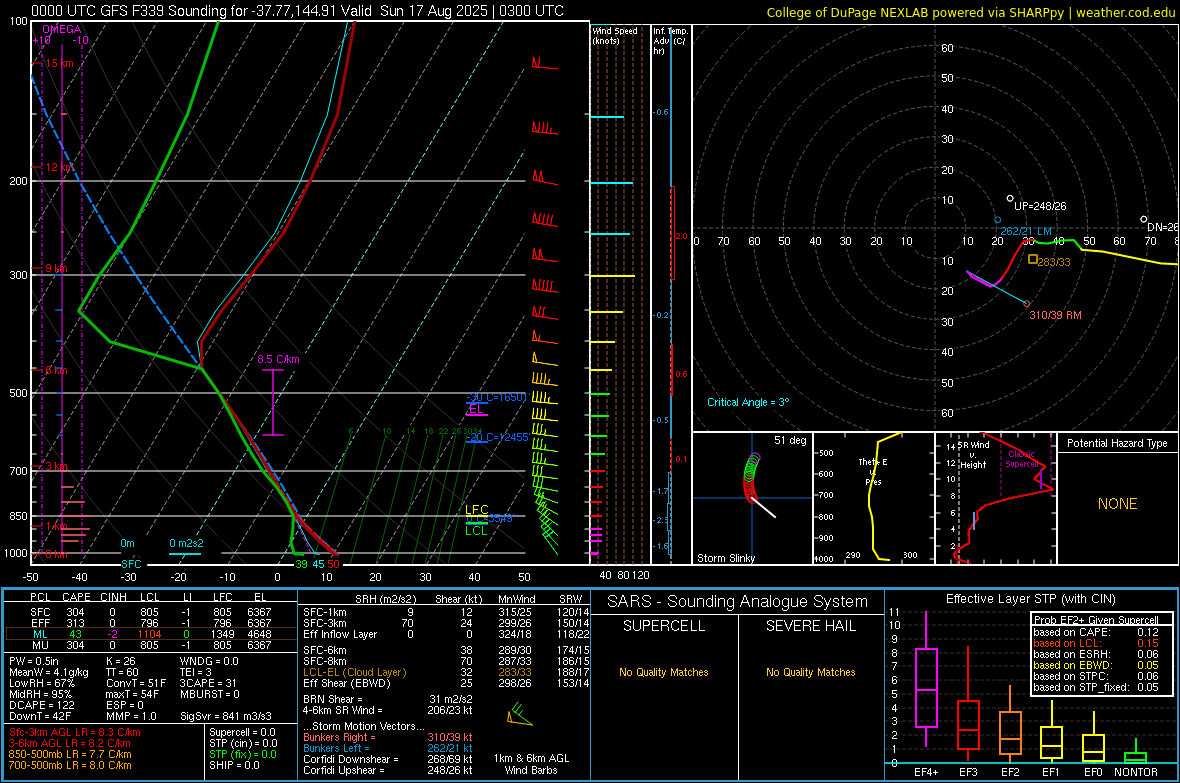Click the Effective Layer STP (with CIN) title

point(1030,599)
